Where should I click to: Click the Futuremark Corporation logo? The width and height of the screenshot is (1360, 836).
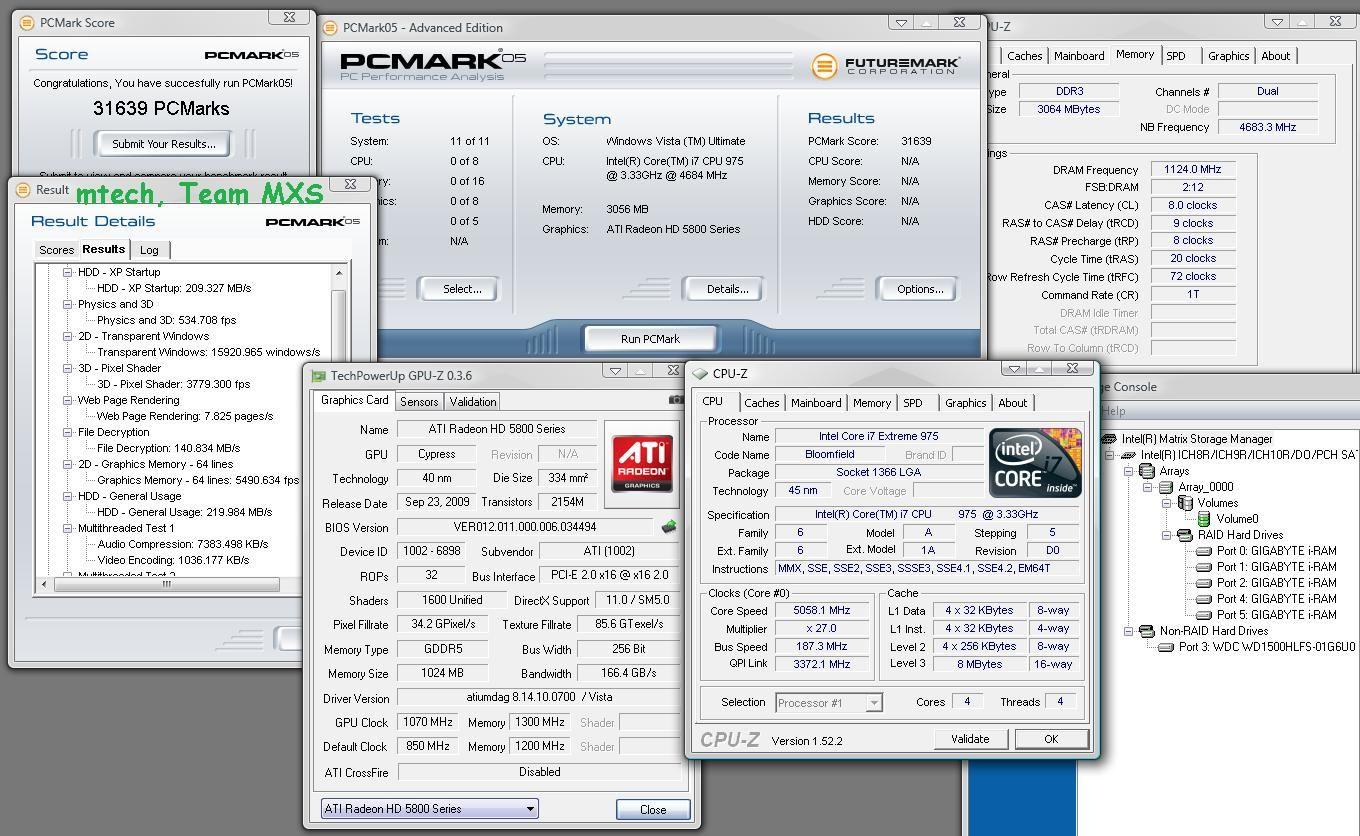click(x=886, y=66)
